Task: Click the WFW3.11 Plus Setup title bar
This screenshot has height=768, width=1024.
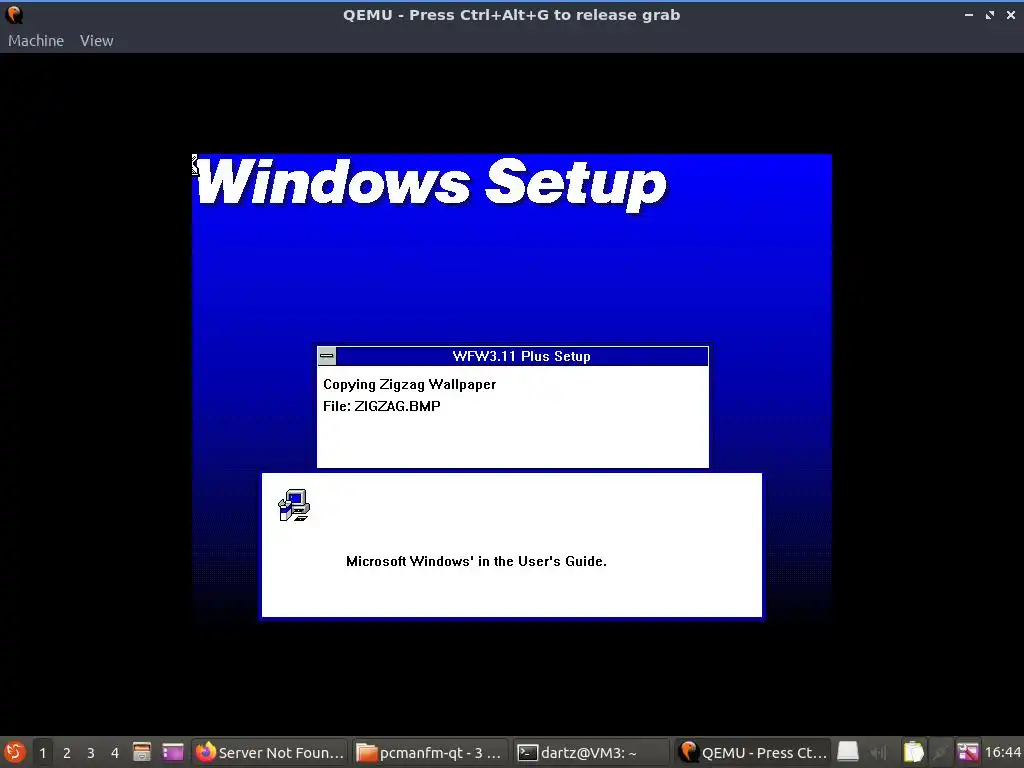Action: 521,356
